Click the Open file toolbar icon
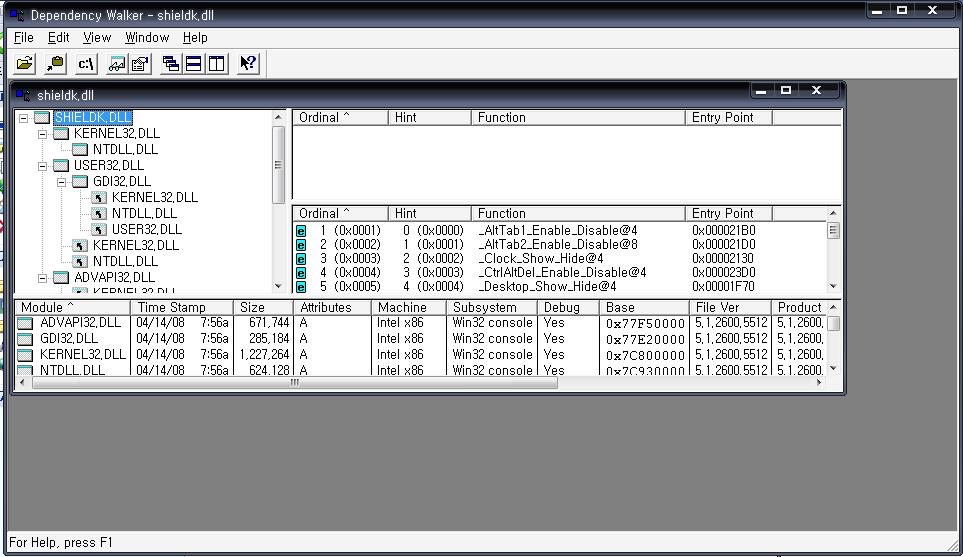This screenshot has width=963, height=557. click(x=25, y=63)
